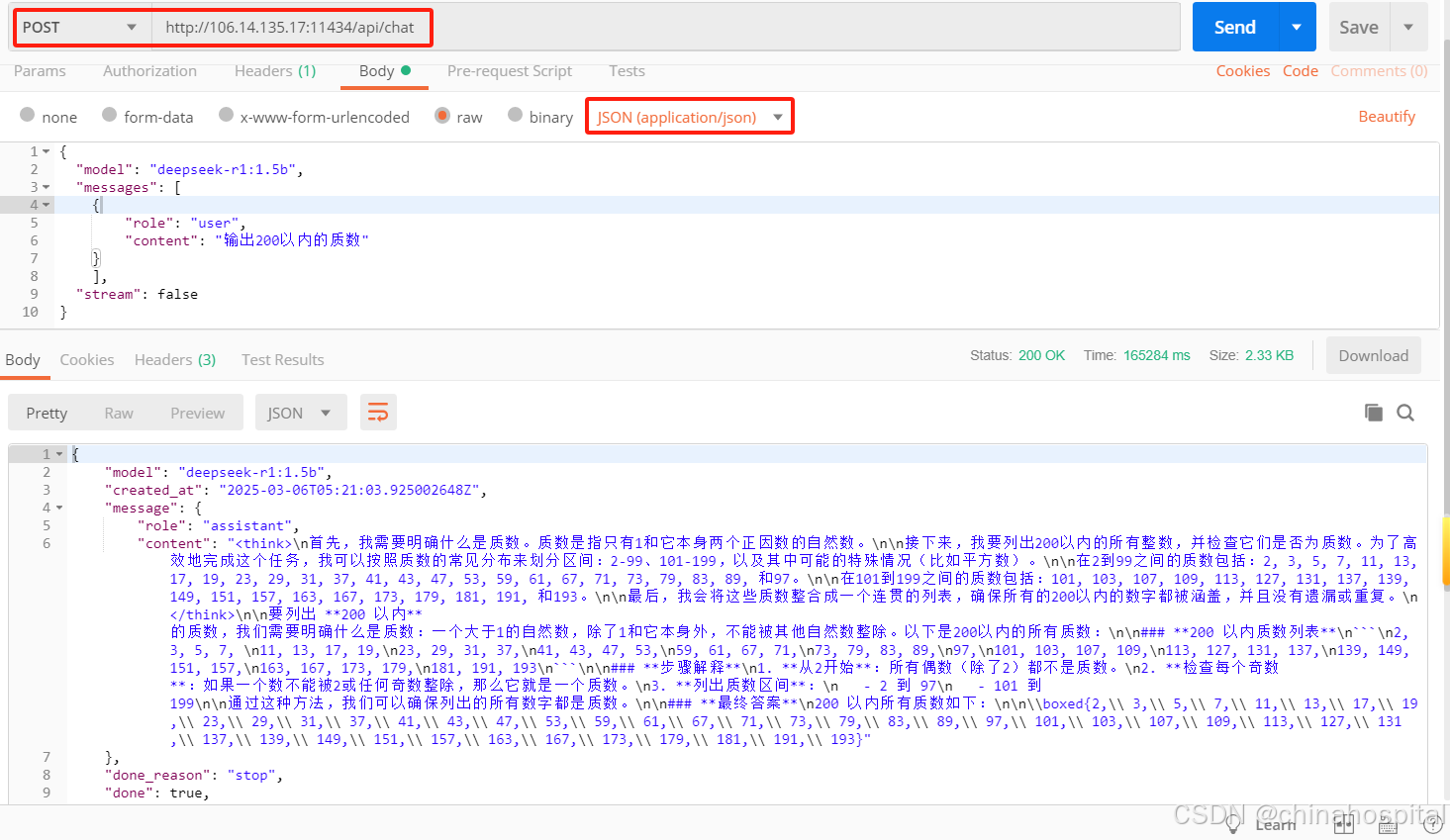Viewport: 1450px width, 840px height.
Task: Collapse response message fold arrow at line 4
Action: [59, 508]
